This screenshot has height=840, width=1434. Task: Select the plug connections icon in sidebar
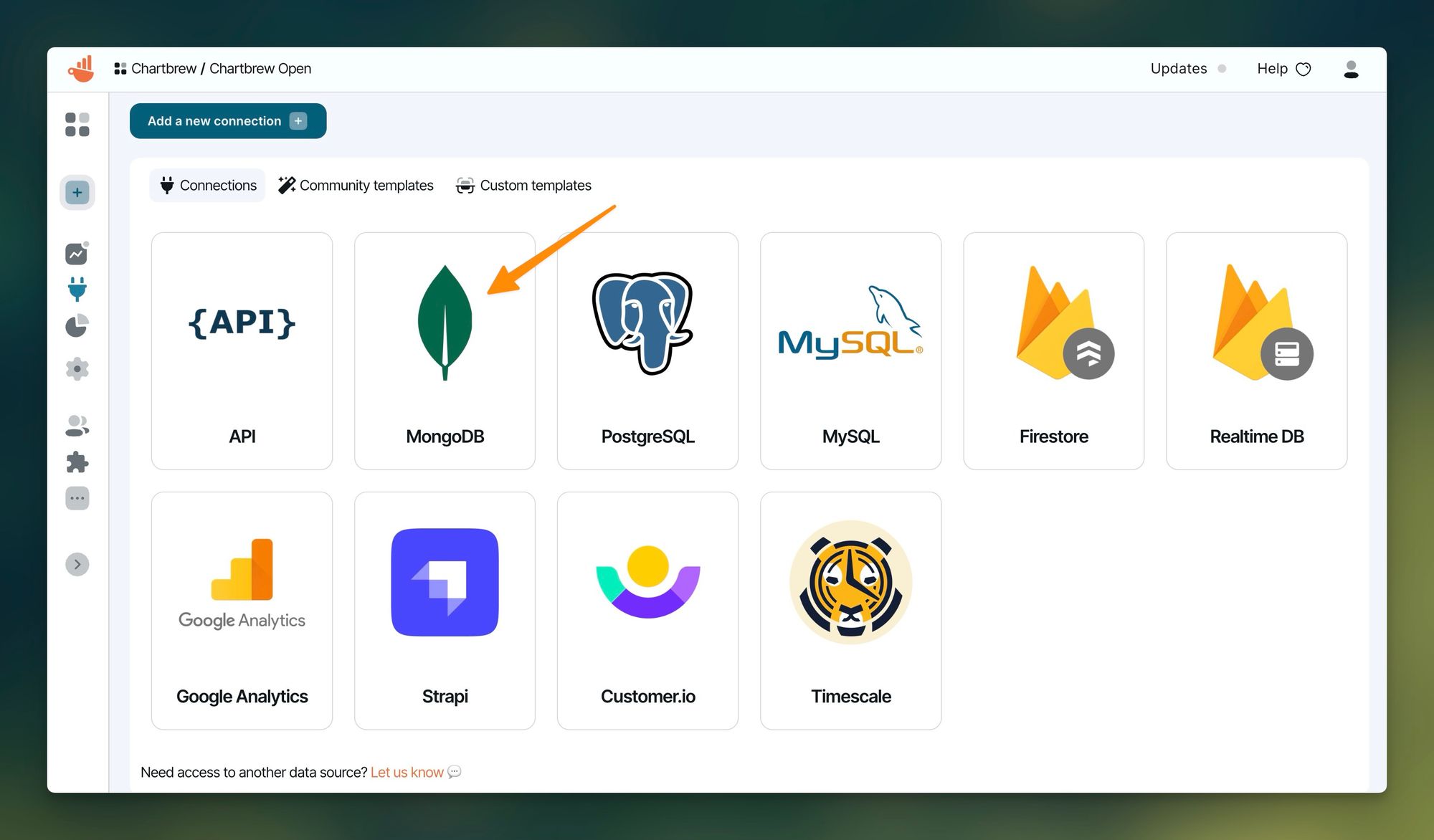click(x=77, y=290)
